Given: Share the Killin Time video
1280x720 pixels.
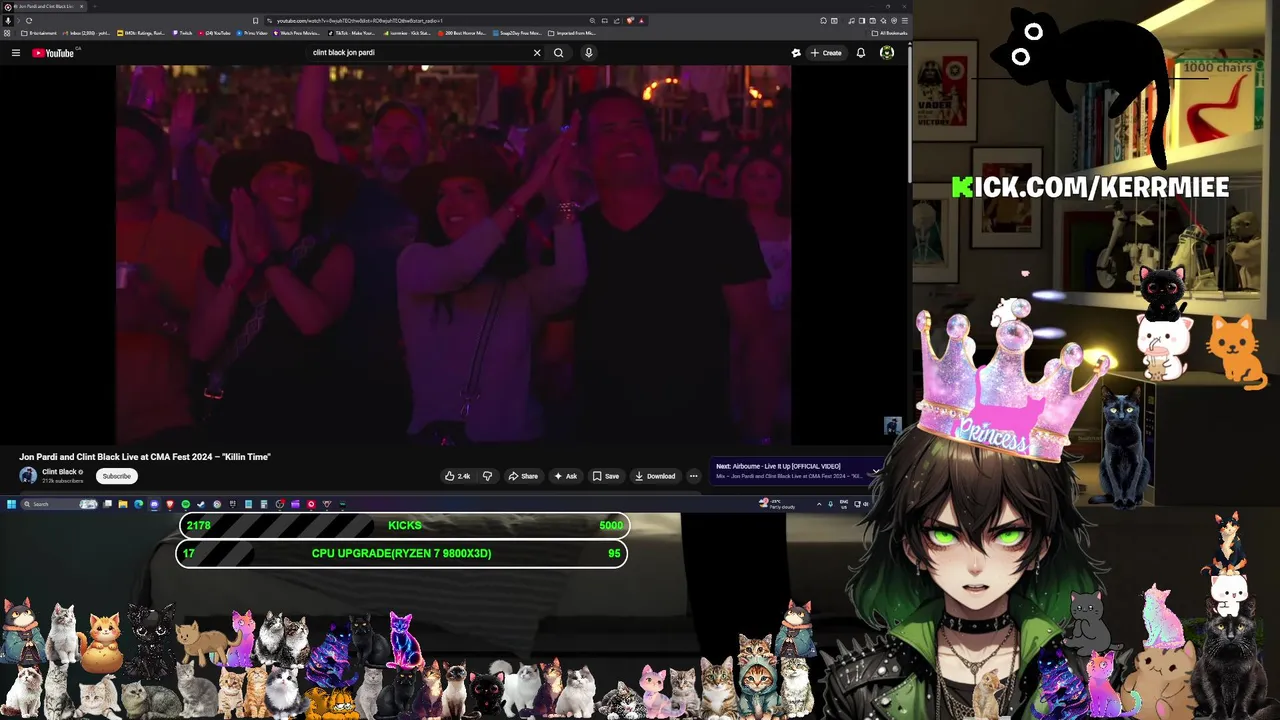Looking at the screenshot, I should coord(523,476).
